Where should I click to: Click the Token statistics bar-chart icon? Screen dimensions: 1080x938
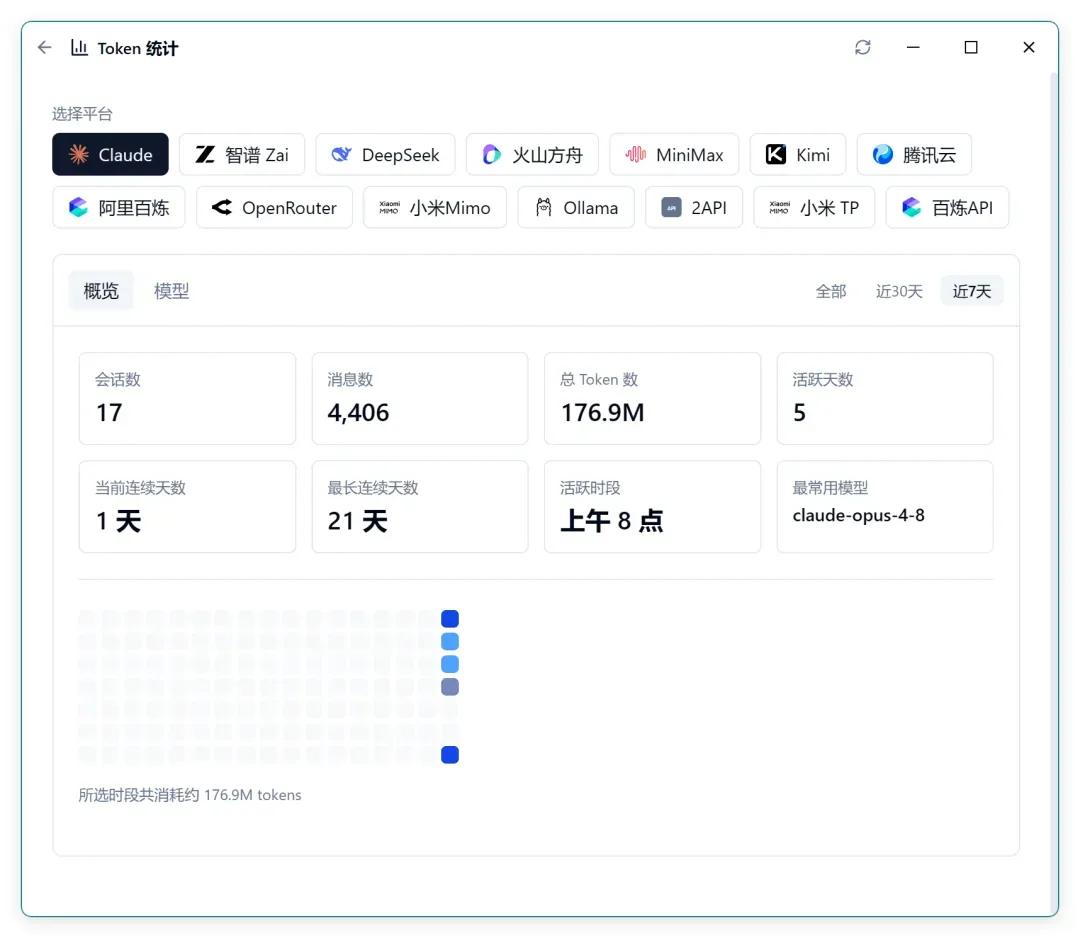(x=79, y=48)
